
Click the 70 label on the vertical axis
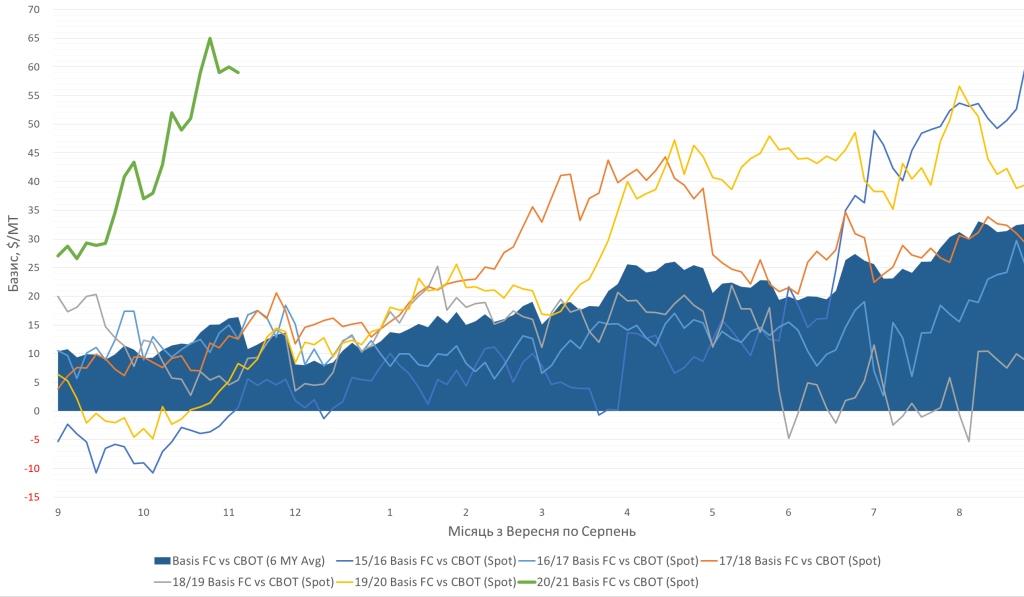point(33,9)
